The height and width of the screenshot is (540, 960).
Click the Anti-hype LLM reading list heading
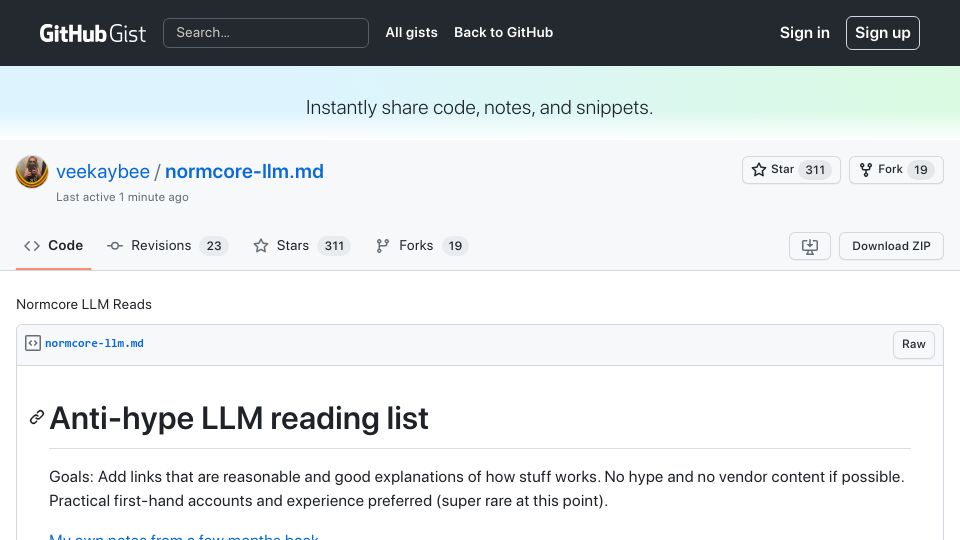point(239,418)
